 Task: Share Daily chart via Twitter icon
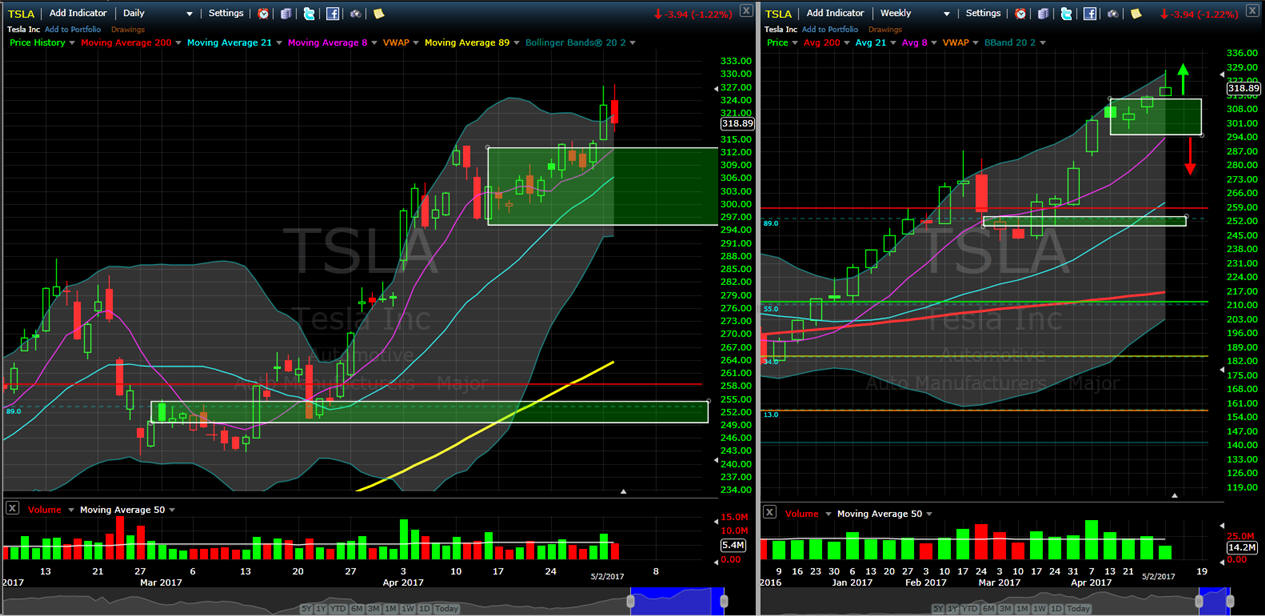309,14
